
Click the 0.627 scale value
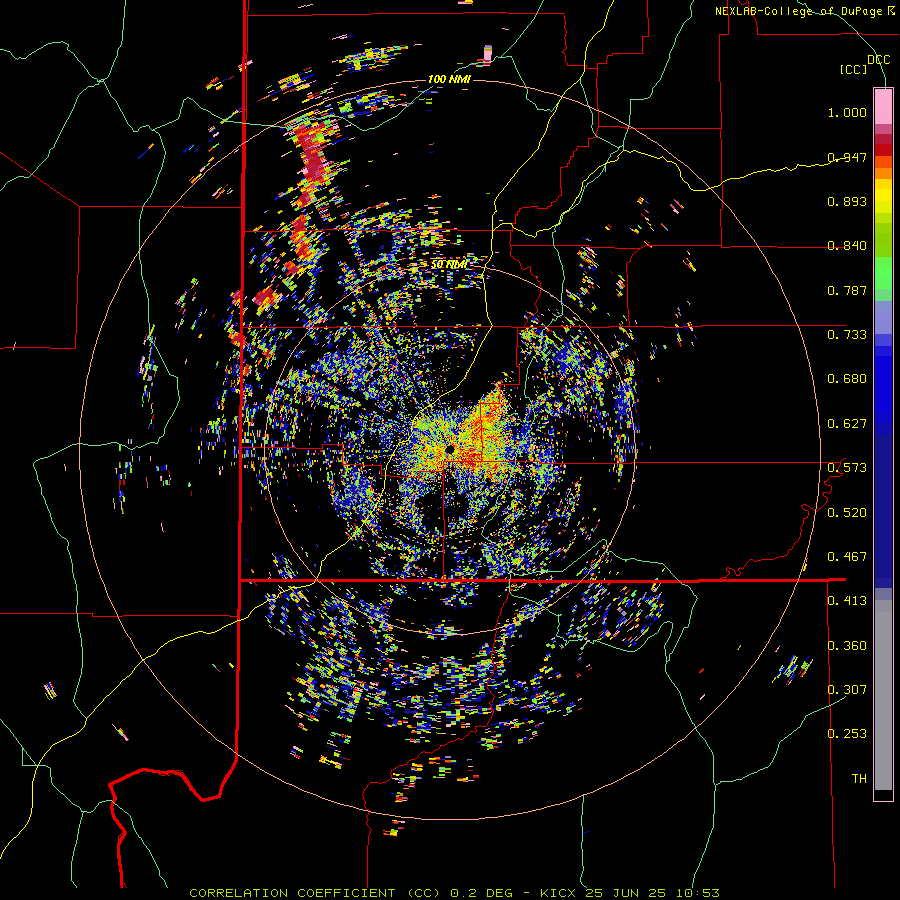(847, 424)
